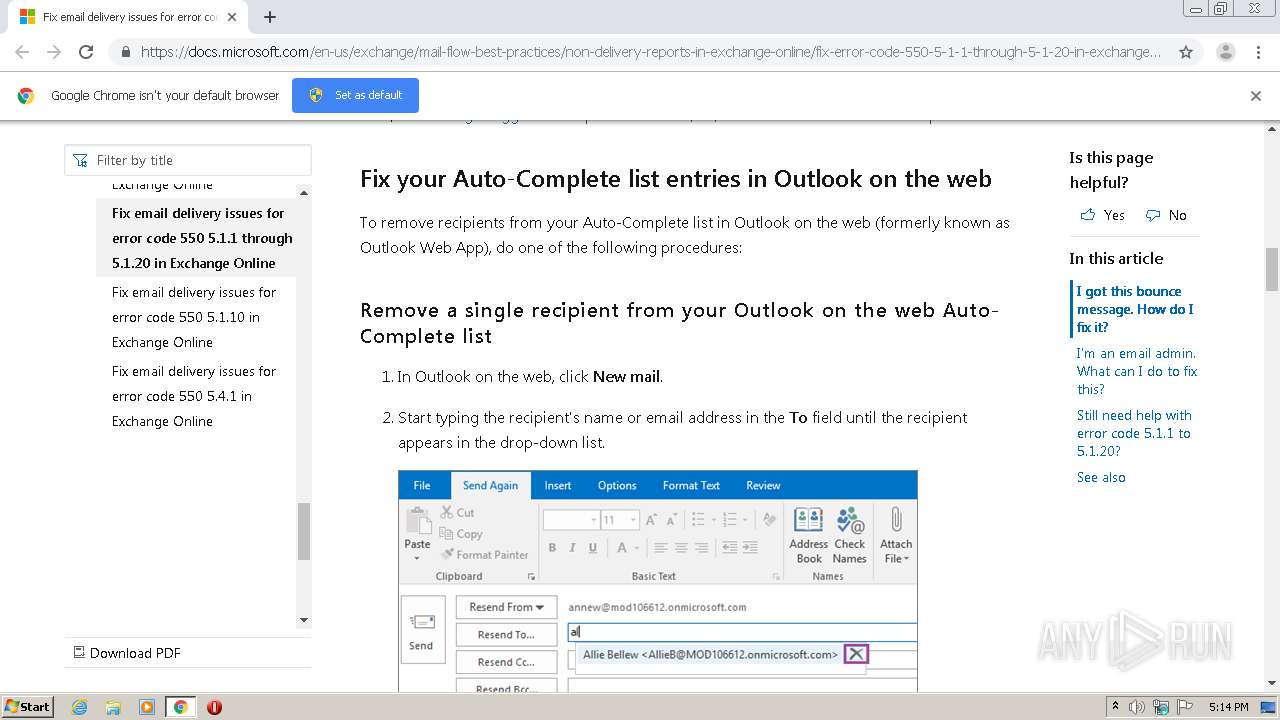Open the Windows Start menu

pyautogui.click(x=27, y=706)
